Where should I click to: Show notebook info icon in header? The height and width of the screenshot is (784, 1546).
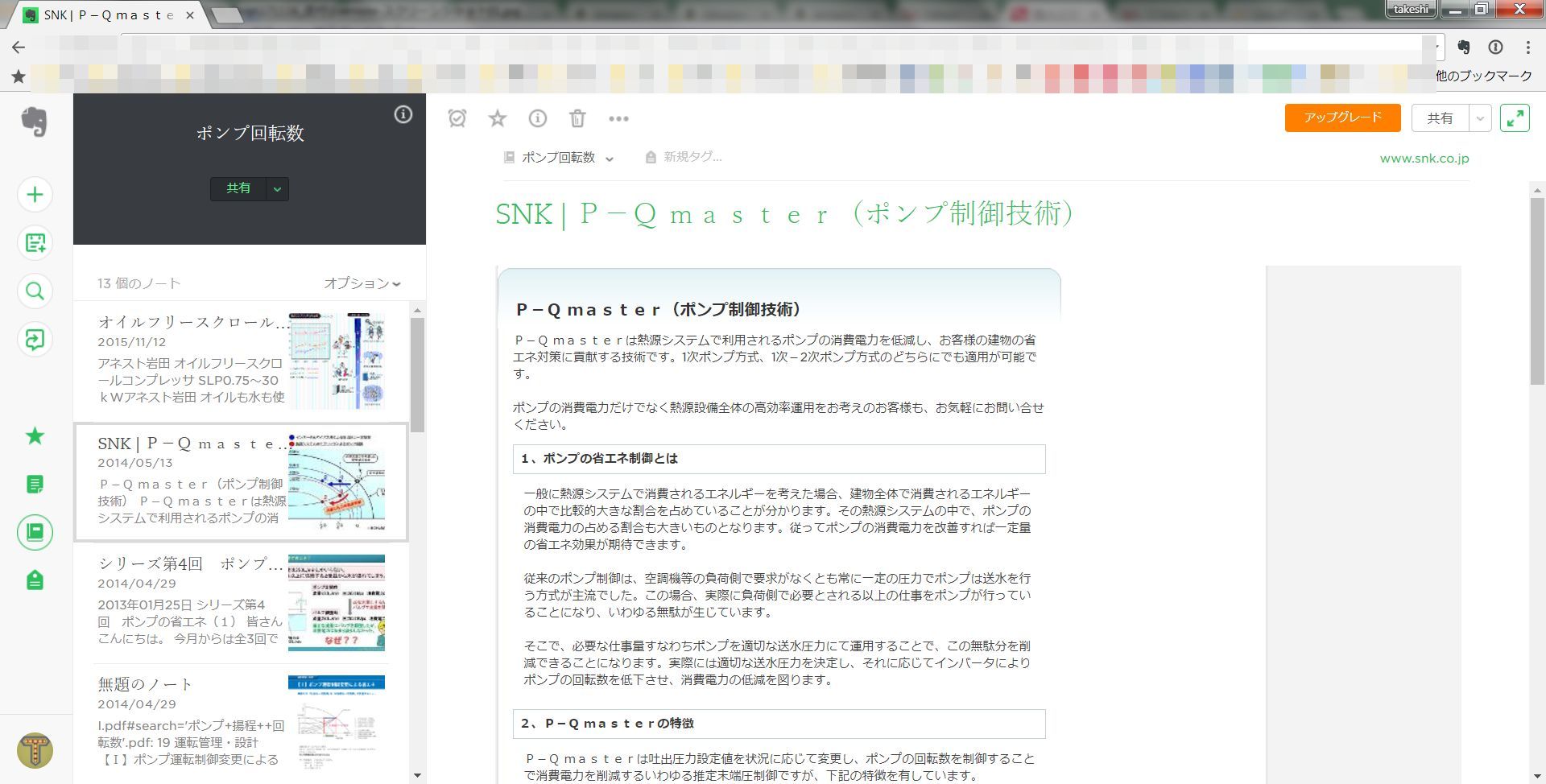(403, 114)
